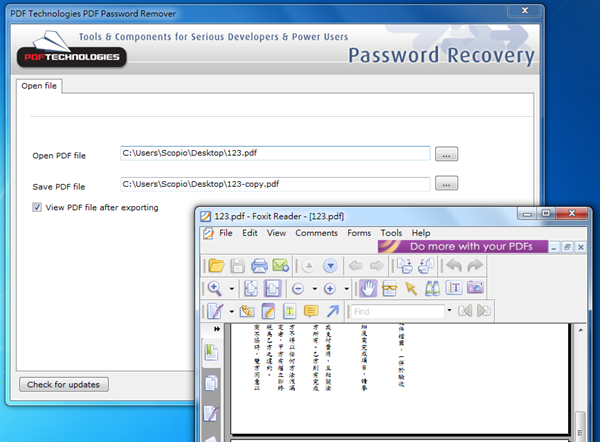Click the Find text box in Foxit
600x442 pixels.
click(x=398, y=312)
